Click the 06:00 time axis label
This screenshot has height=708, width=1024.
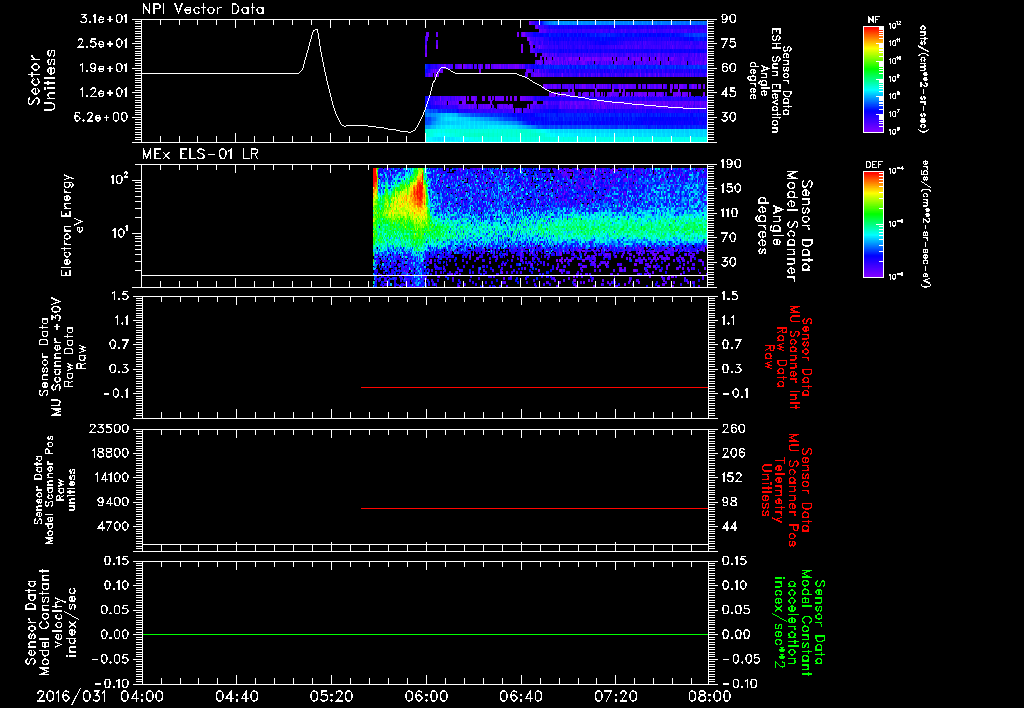426,696
